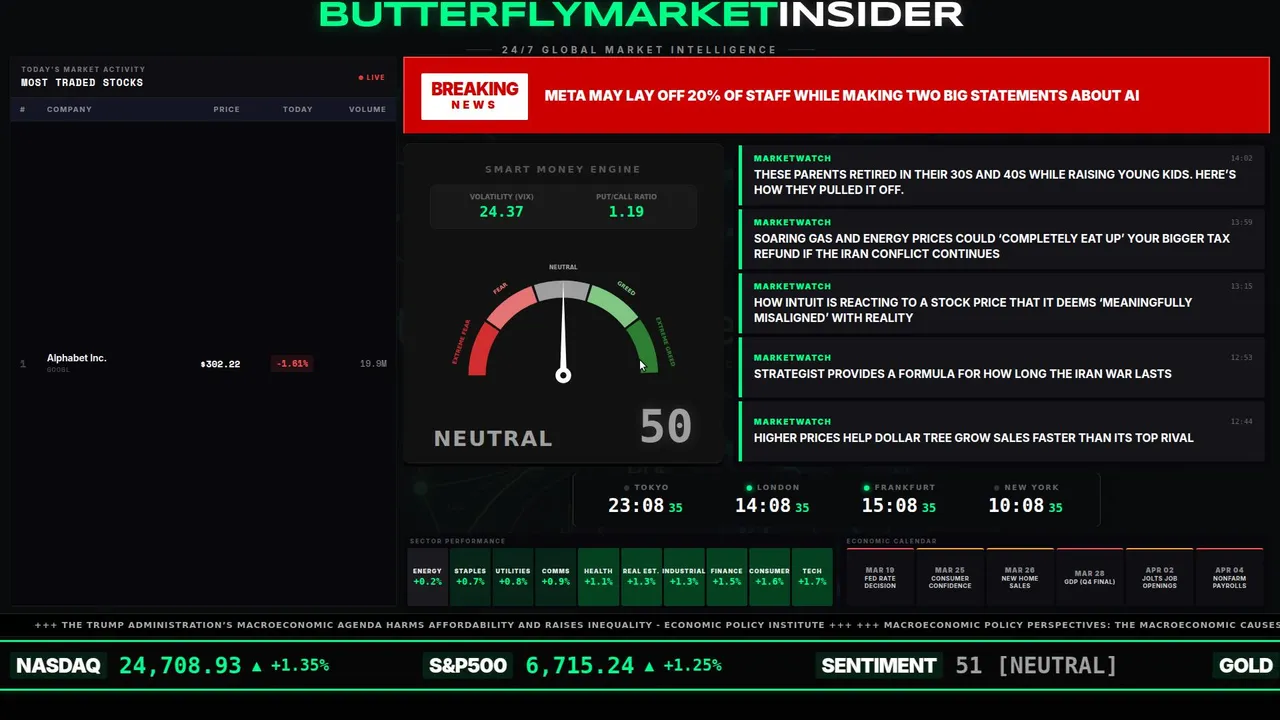
Task: Open the Mar 26 New Home Sales event
Action: (x=1020, y=577)
